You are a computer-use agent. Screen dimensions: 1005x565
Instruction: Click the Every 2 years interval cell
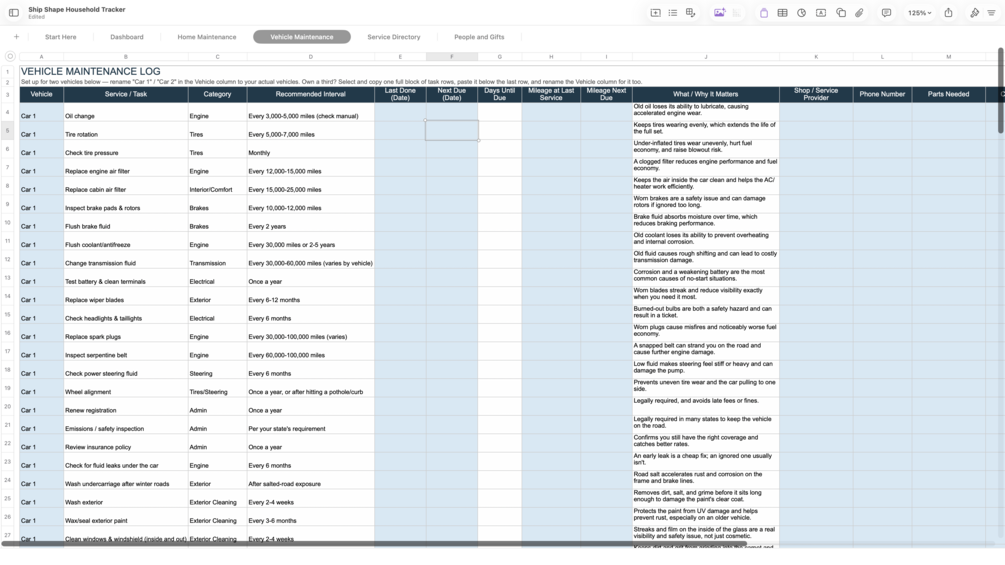tap(311, 223)
